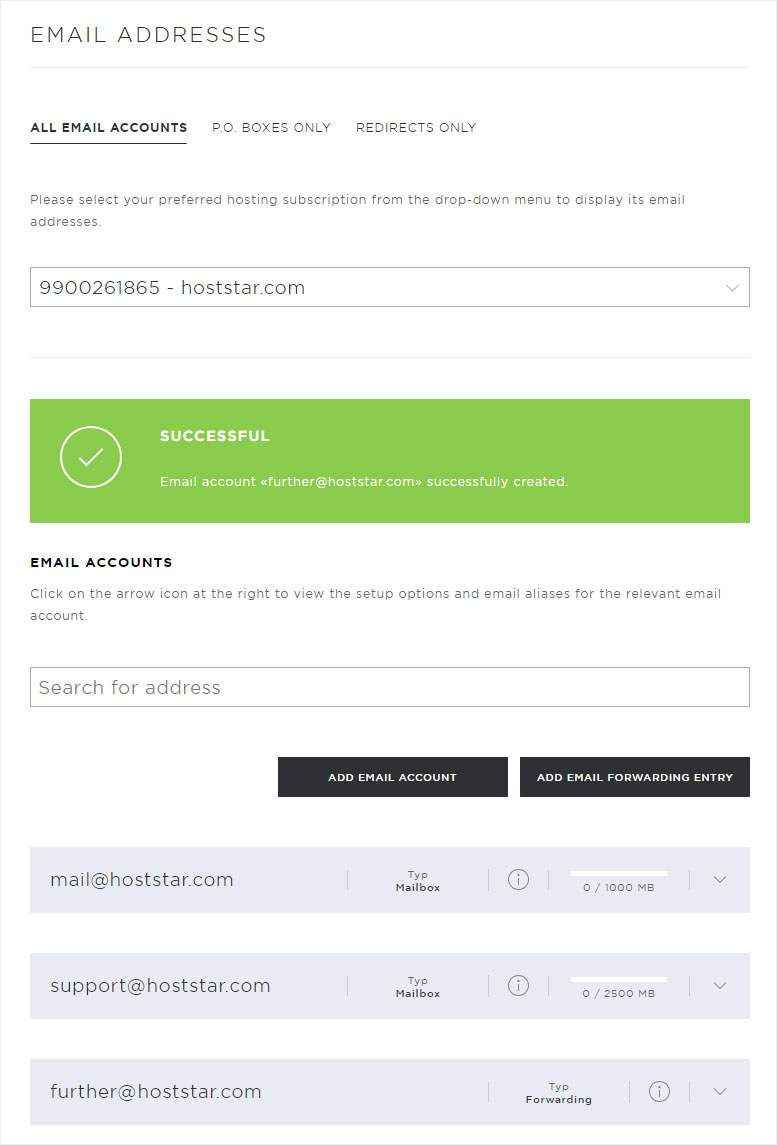
Task: Select All Email Accounts tab
Action: [x=108, y=127]
